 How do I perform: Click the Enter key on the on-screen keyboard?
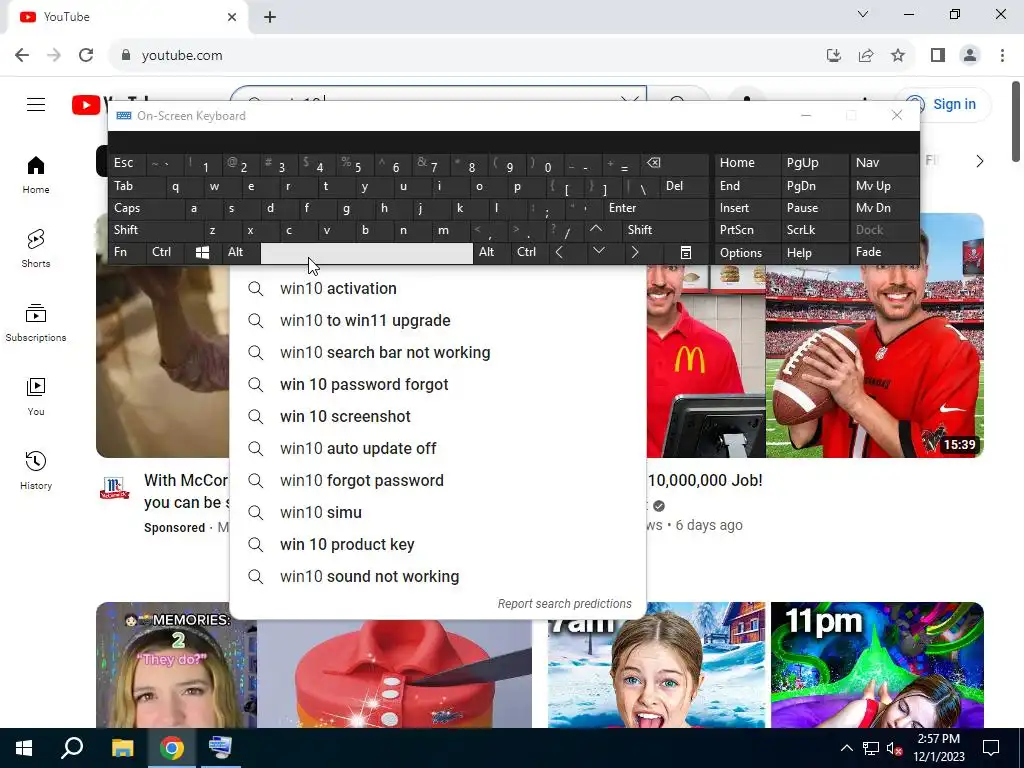(654, 208)
